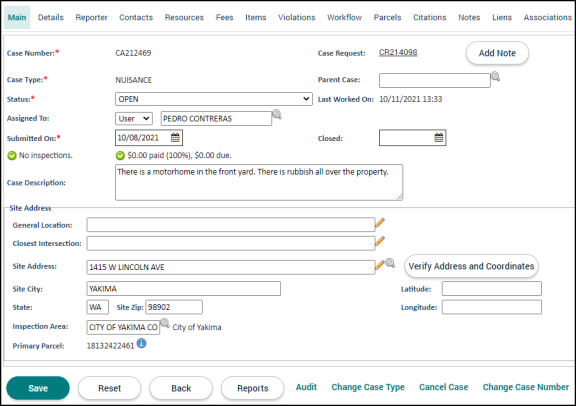Open the Violations tab
Viewport: 576px width, 406px height.
pyautogui.click(x=296, y=17)
